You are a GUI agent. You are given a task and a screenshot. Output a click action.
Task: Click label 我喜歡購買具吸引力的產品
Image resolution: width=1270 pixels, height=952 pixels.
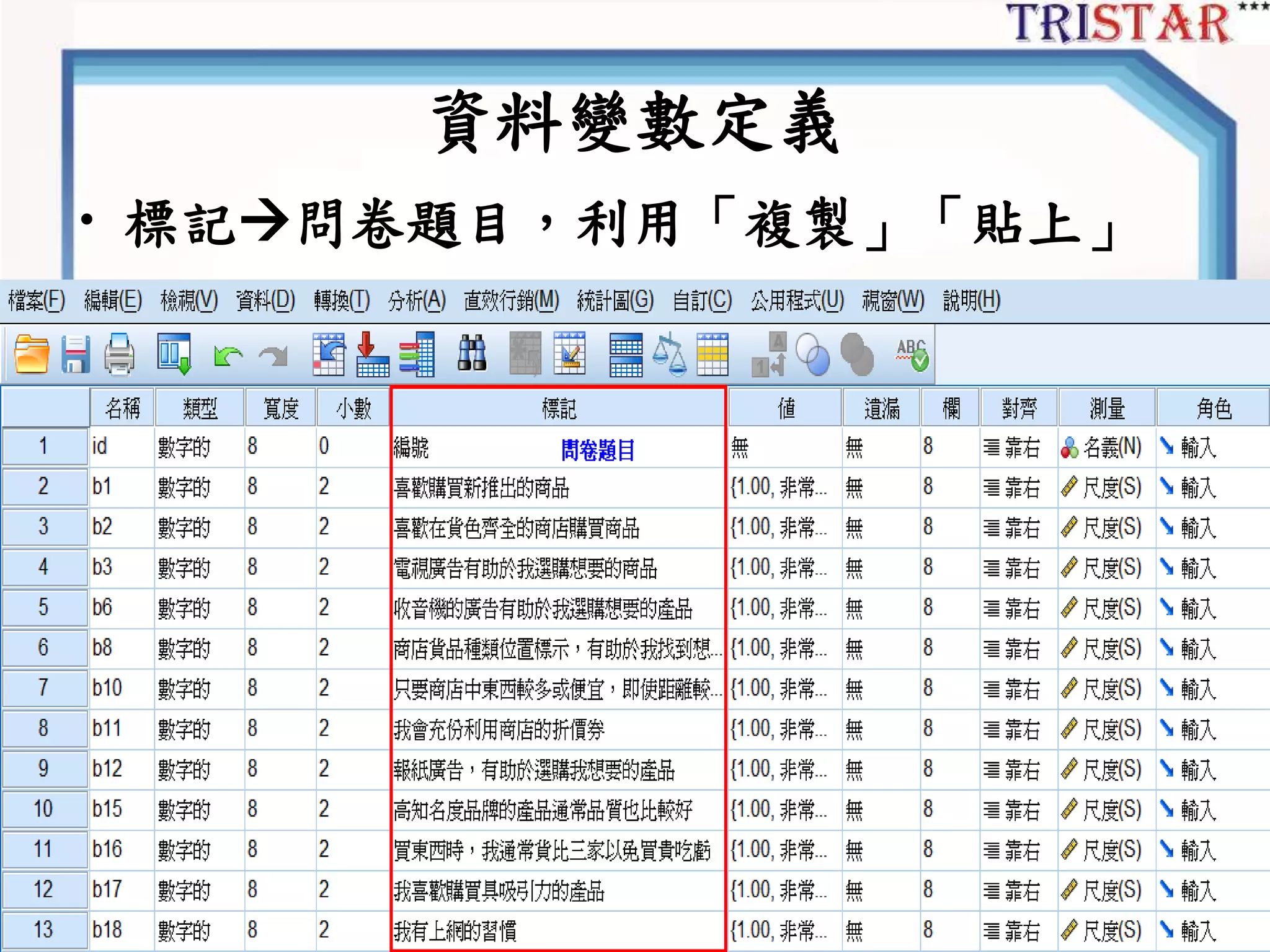point(499,891)
